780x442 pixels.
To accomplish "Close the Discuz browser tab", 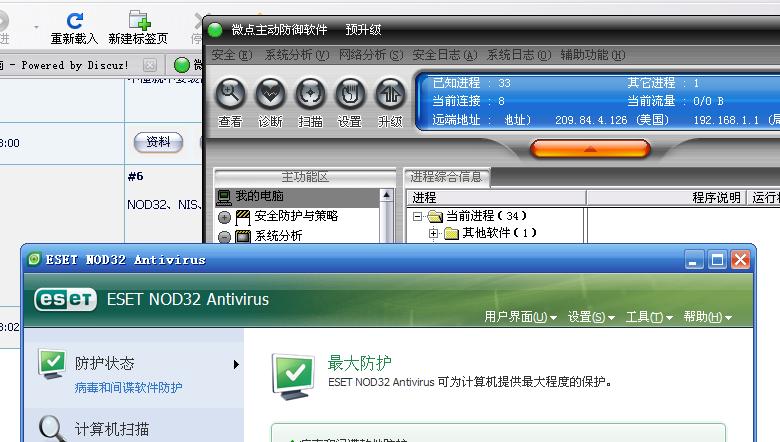I will (149, 65).
